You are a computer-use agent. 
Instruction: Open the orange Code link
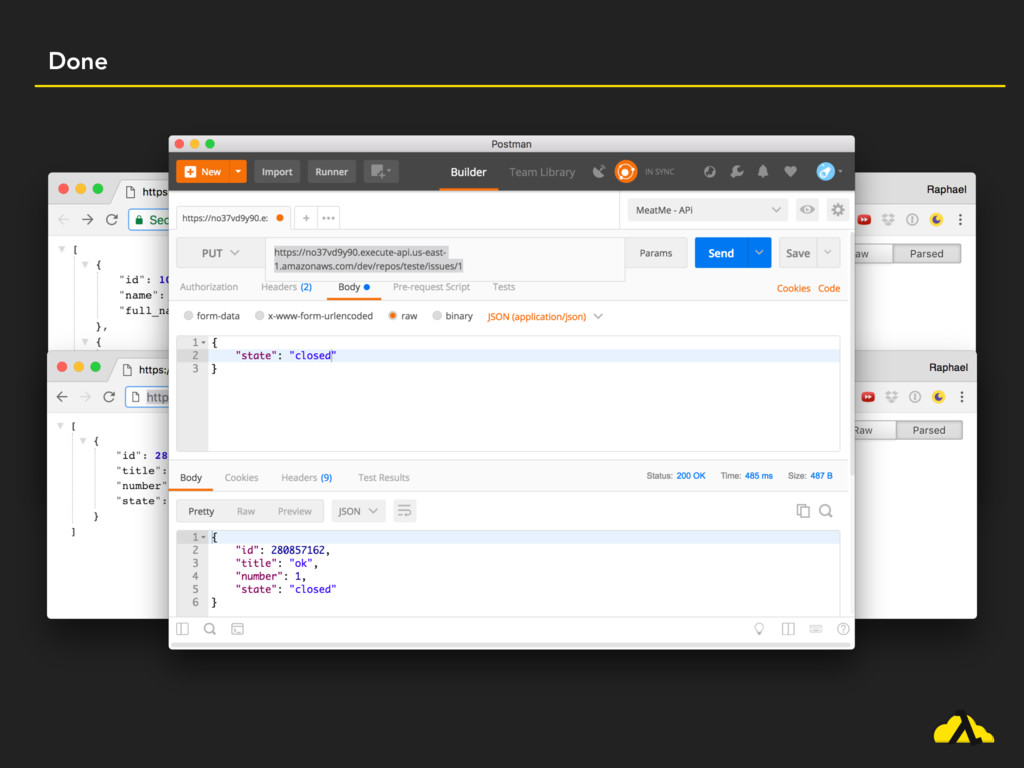point(829,288)
